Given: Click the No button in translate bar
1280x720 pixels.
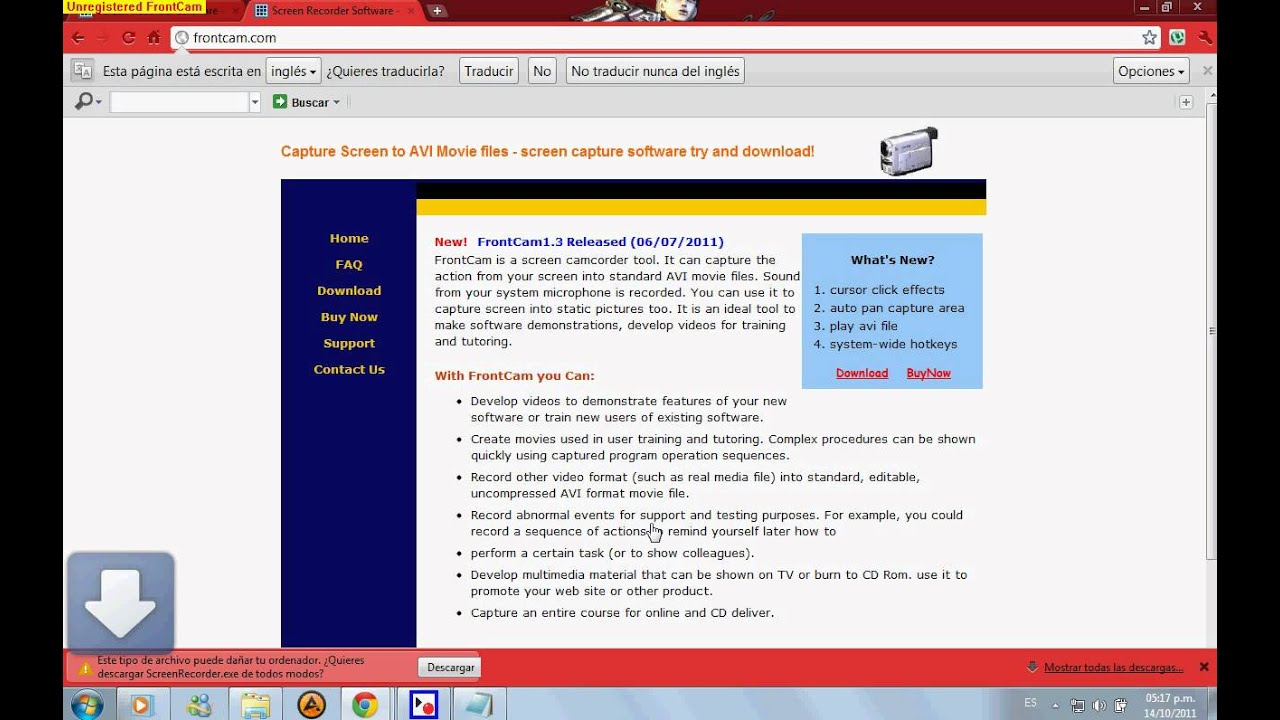Looking at the screenshot, I should pos(542,71).
